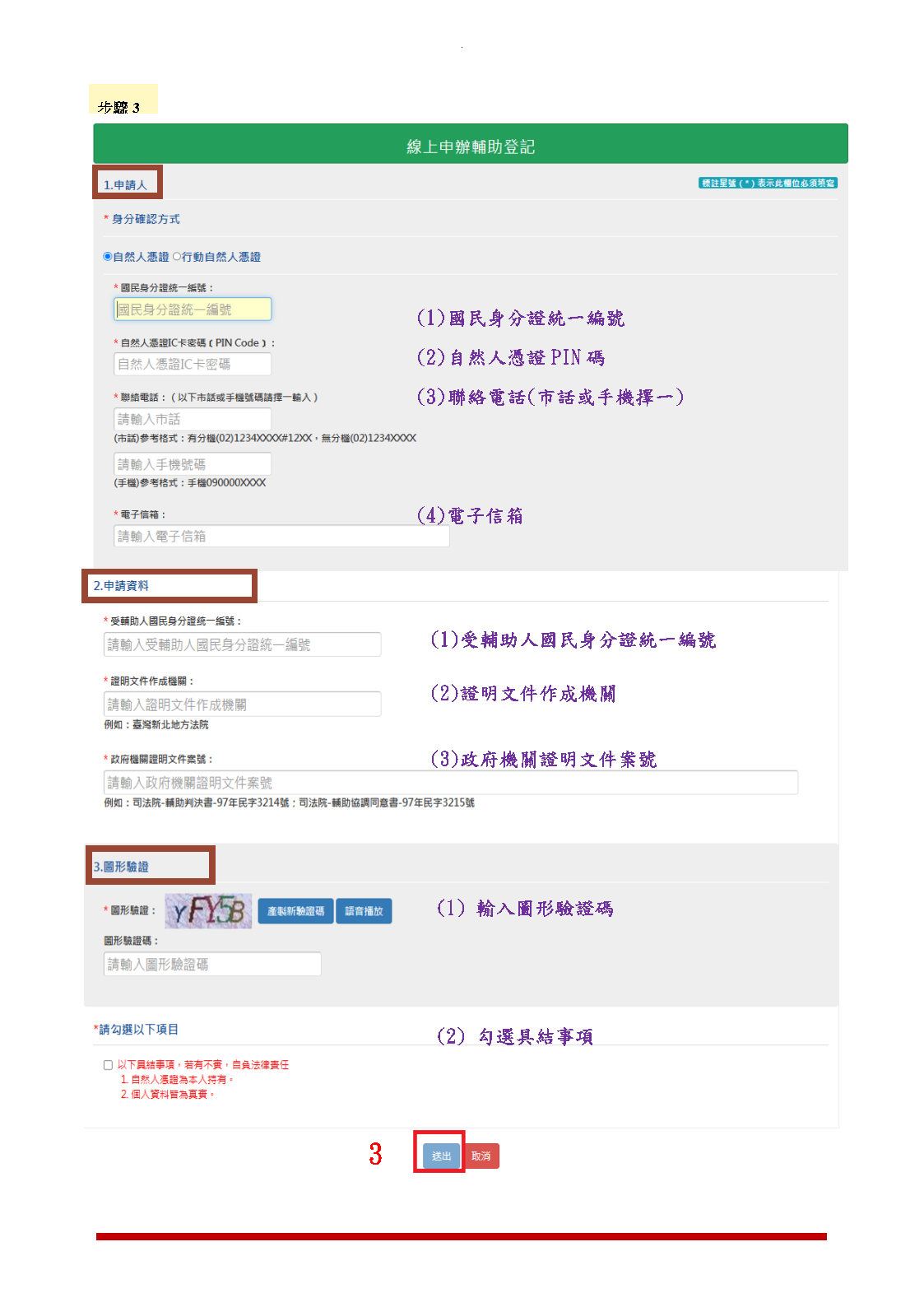Image resolution: width=924 pixels, height=1307 pixels.
Task: Click the 請輸入圖形驗證碼 input field
Action: [212, 964]
